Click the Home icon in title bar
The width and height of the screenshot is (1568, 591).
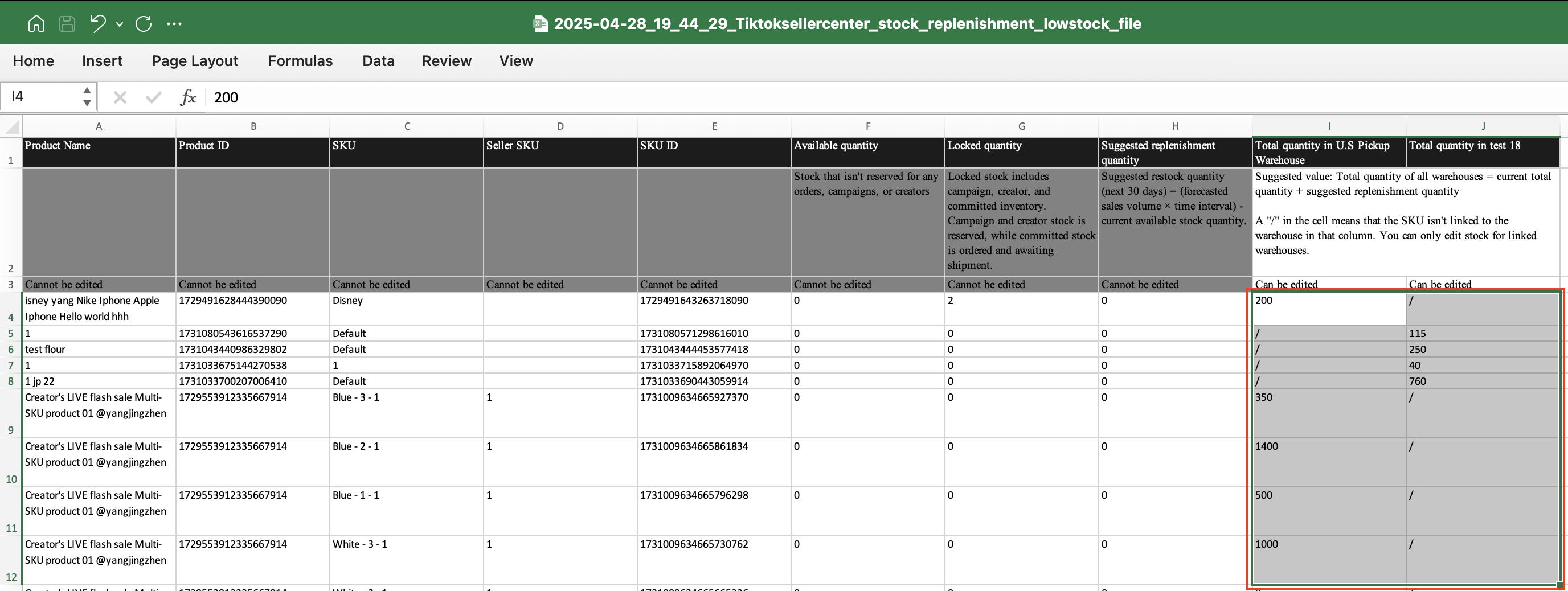pyautogui.click(x=36, y=24)
